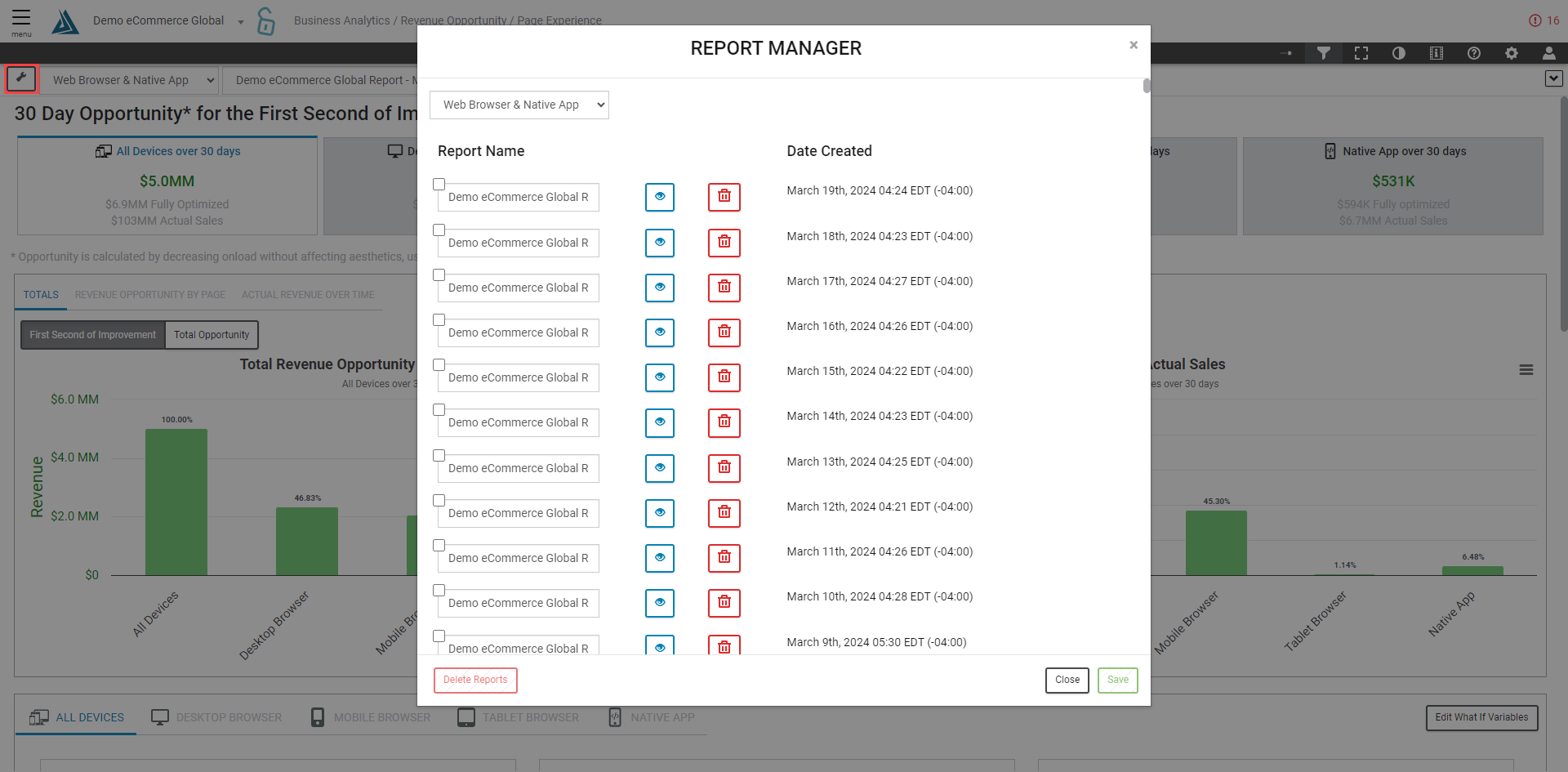Click Edit What If Variables button
The height and width of the screenshot is (772, 1568).
click(1481, 717)
